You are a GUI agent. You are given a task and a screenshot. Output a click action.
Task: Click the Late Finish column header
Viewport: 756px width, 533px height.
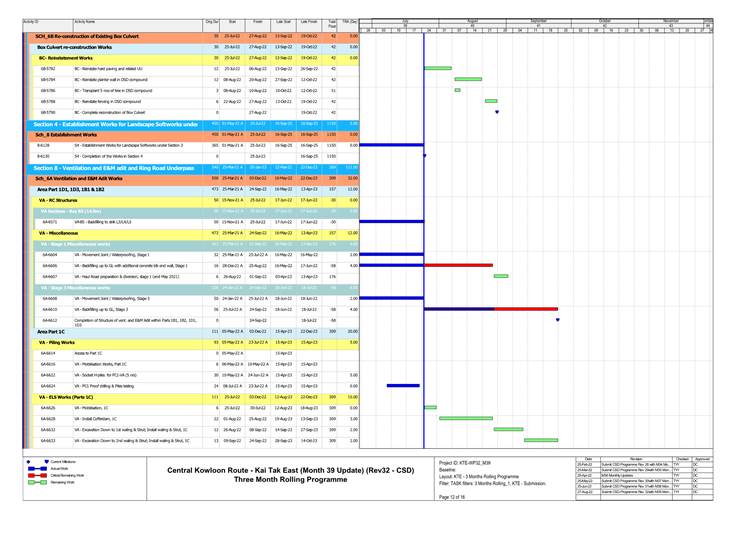[309, 21]
